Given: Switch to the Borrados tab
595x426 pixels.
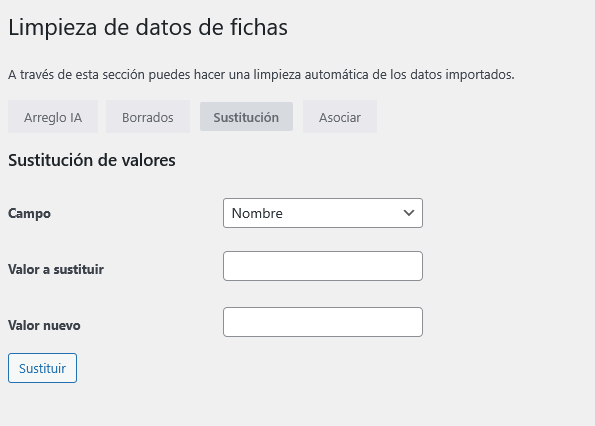Looking at the screenshot, I should [x=148, y=117].
